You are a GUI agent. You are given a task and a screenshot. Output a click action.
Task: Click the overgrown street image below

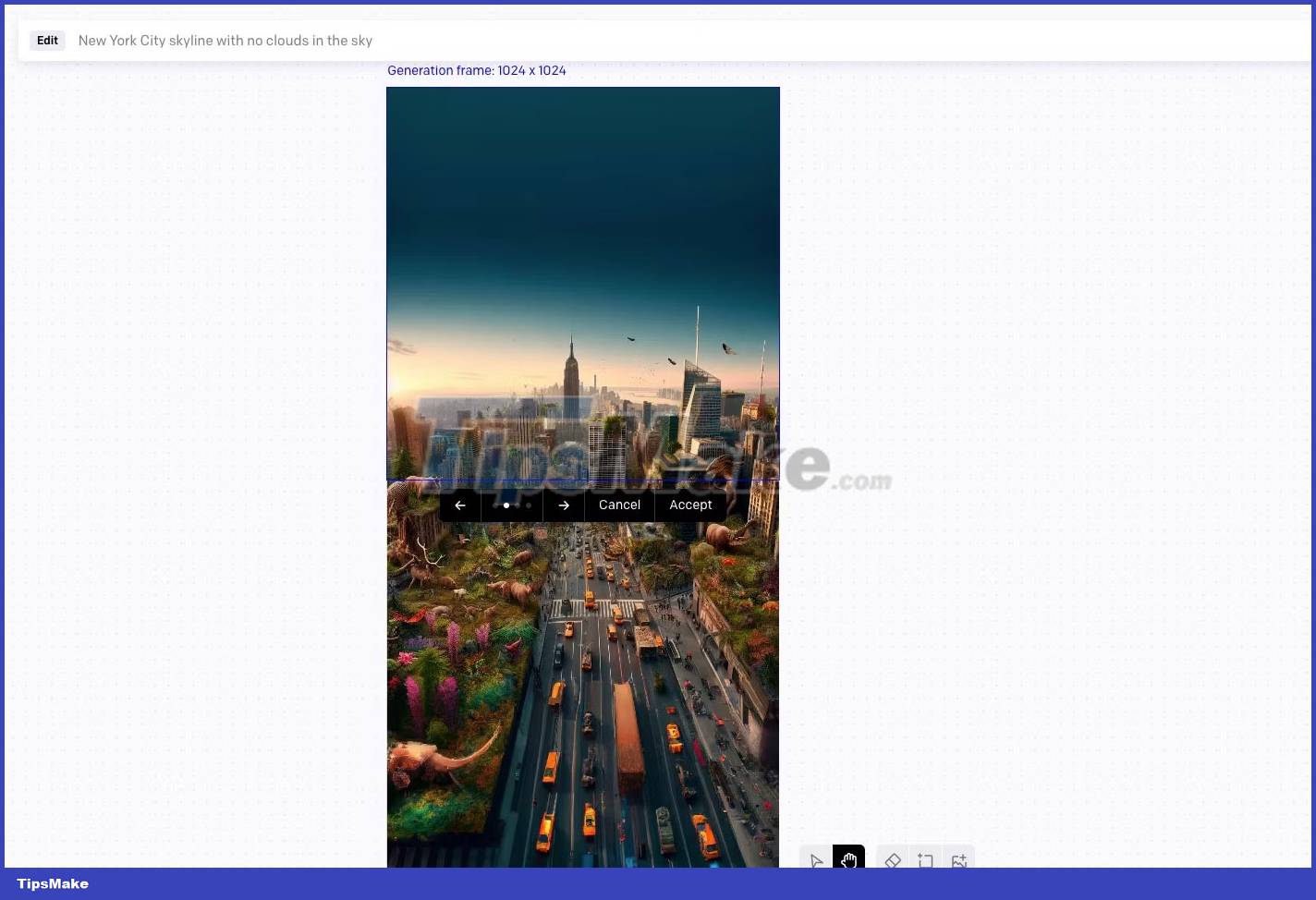coord(582,693)
